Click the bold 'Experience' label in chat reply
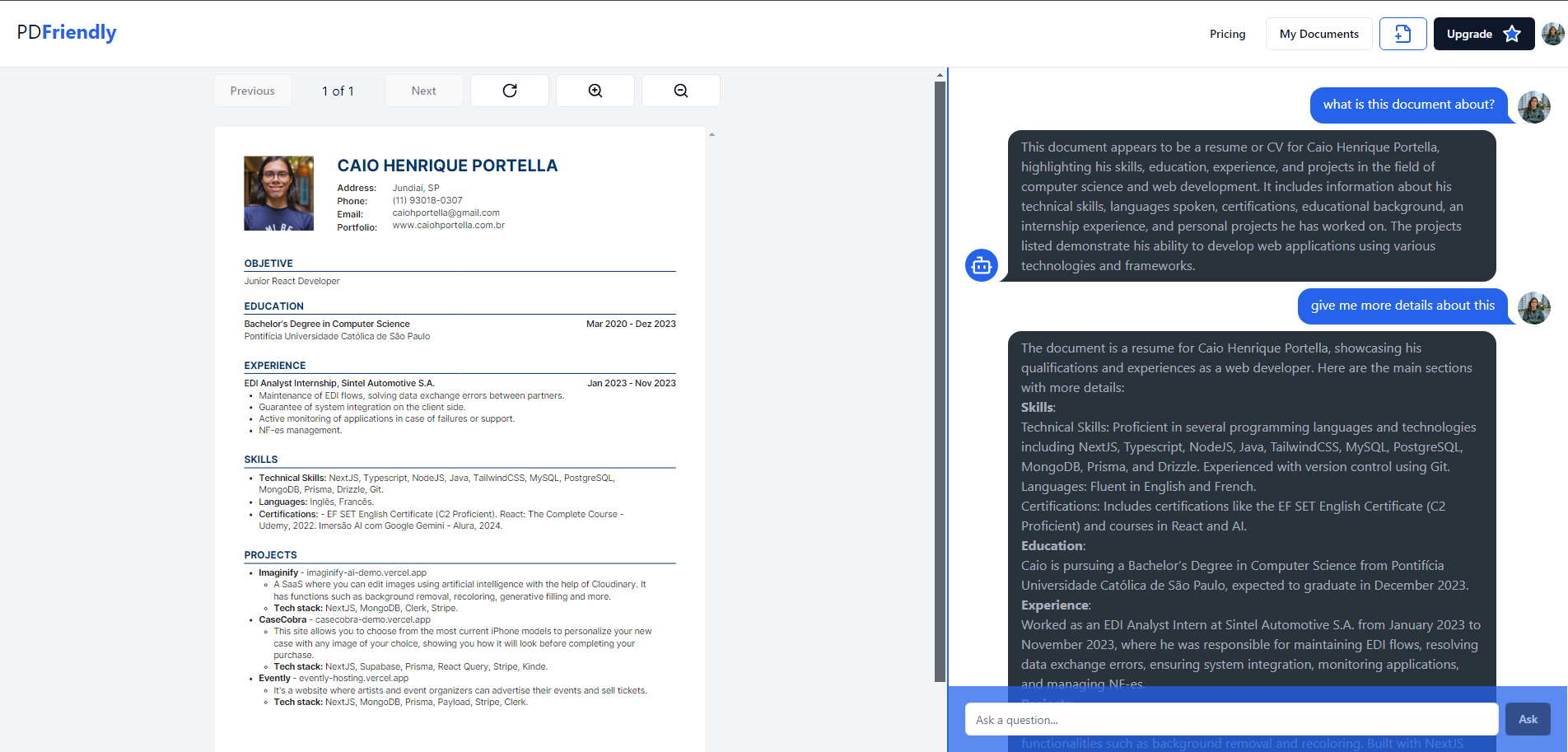Screen dimensions: 1568x752 click(x=1055, y=605)
